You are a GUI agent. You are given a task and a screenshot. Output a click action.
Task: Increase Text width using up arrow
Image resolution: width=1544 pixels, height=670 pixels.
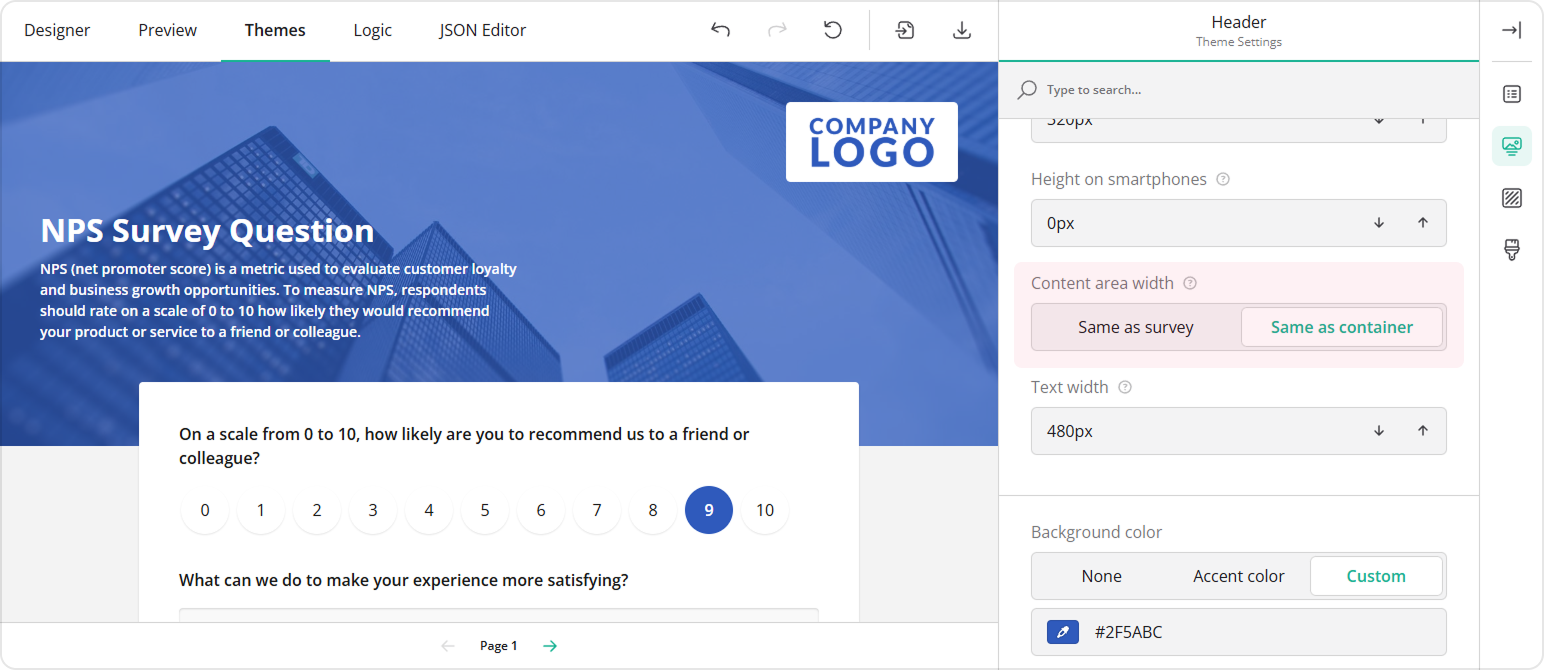(x=1423, y=431)
